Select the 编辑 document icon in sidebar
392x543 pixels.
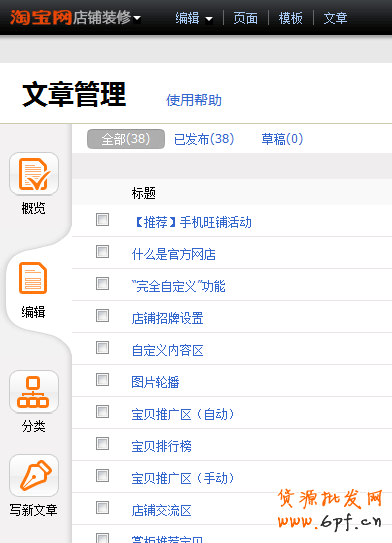(x=33, y=278)
